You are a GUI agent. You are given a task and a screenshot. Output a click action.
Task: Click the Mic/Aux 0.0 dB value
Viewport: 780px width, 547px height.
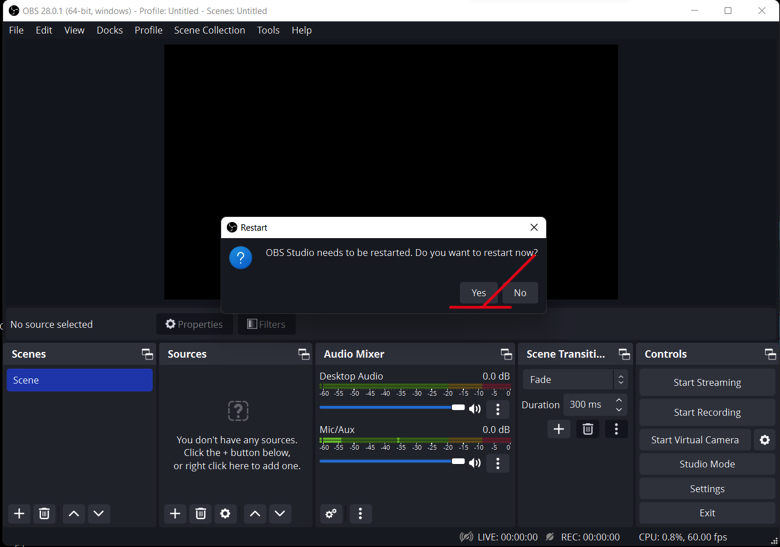[496, 430]
